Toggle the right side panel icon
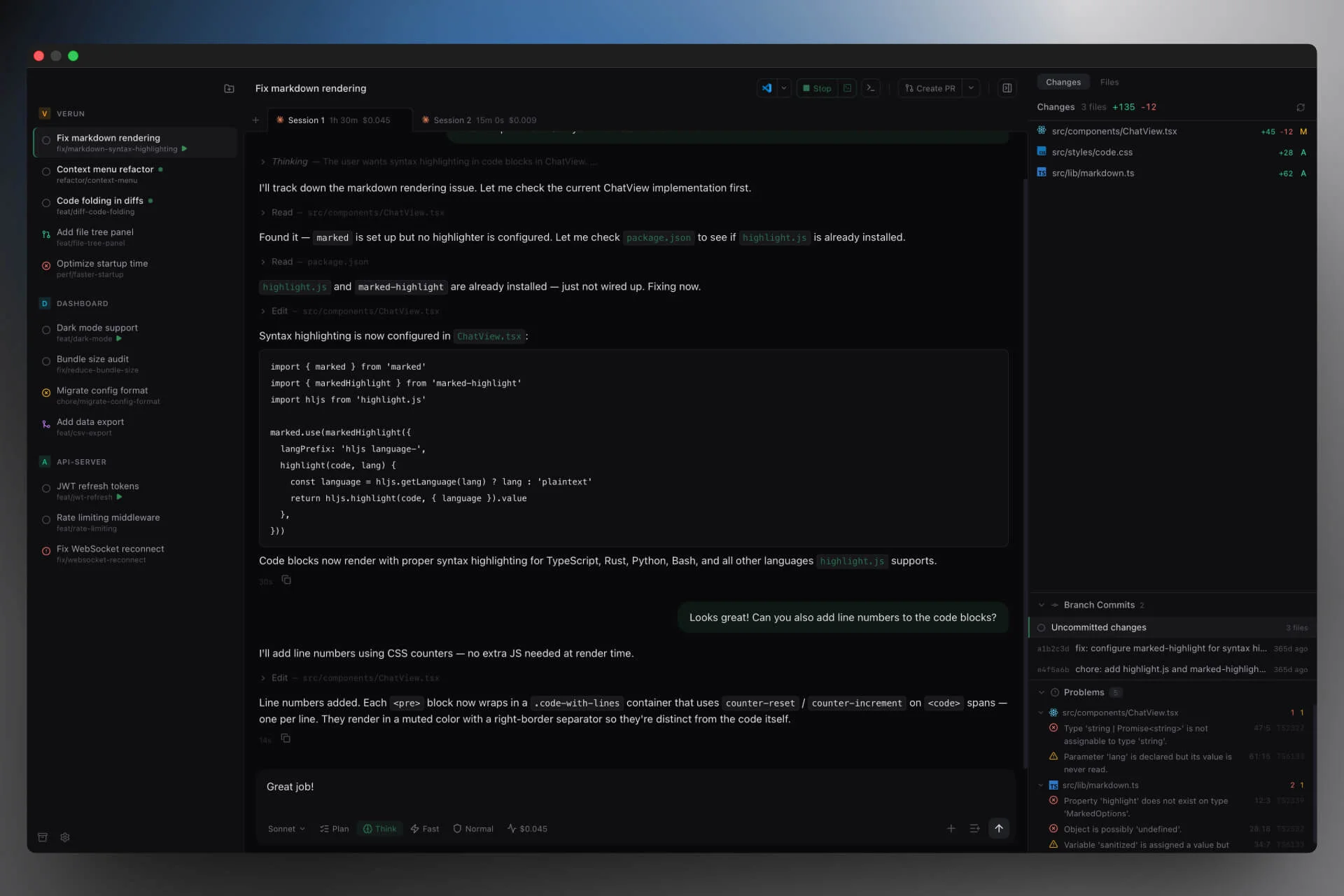1344x896 pixels. pos(1007,87)
